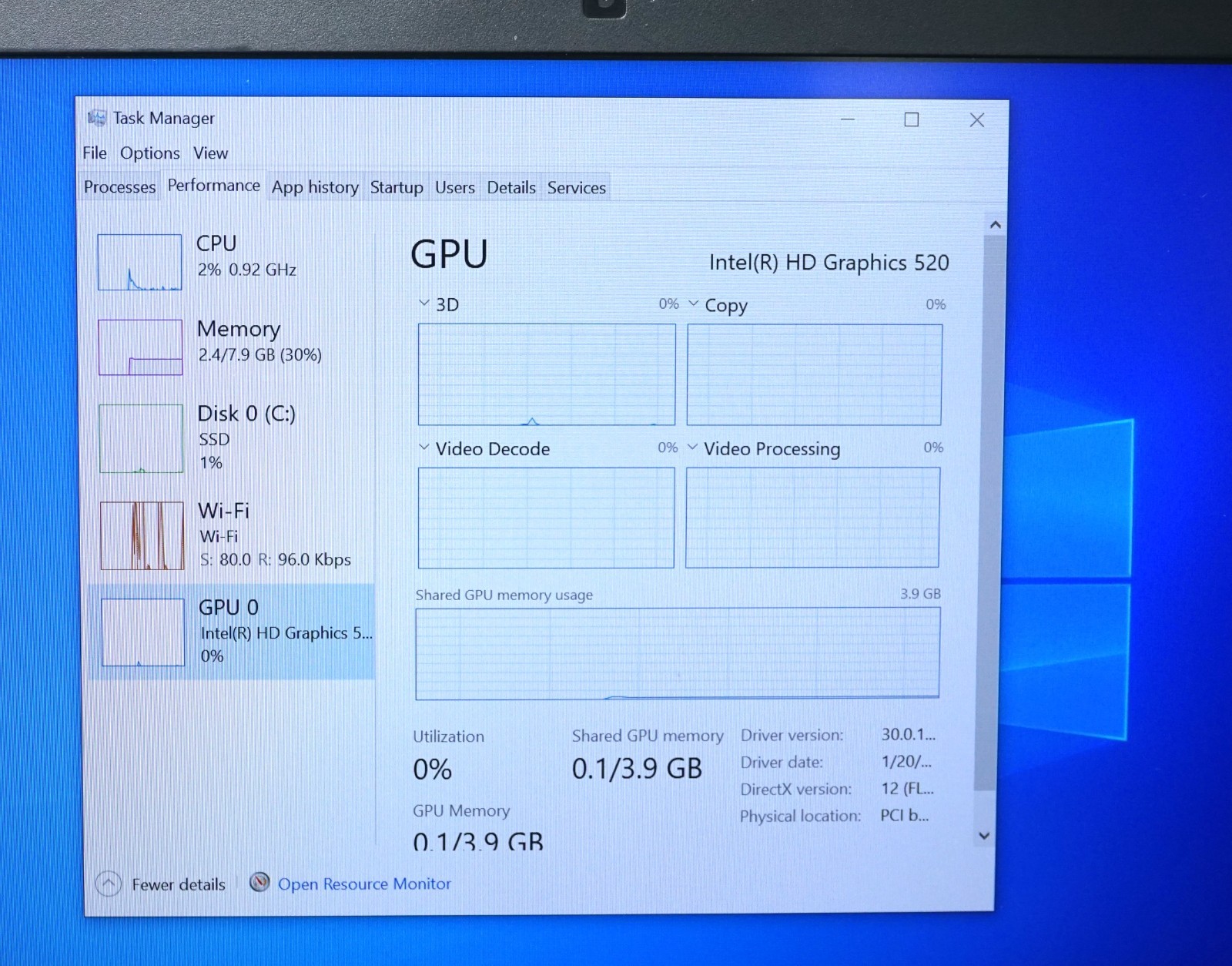Open the Video Decode engine dropdown
This screenshot has height=966, width=1232.
(x=423, y=448)
